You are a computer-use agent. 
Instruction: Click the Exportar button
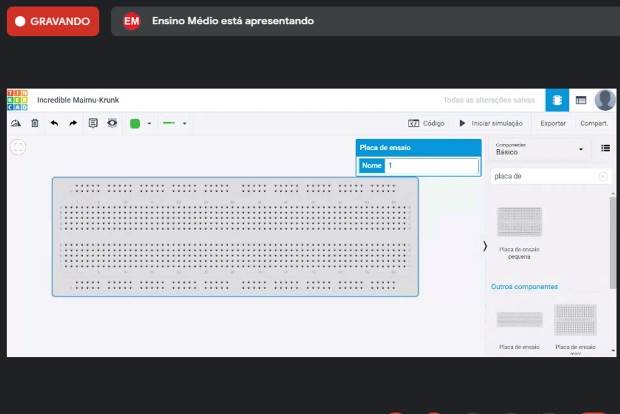tap(553, 123)
